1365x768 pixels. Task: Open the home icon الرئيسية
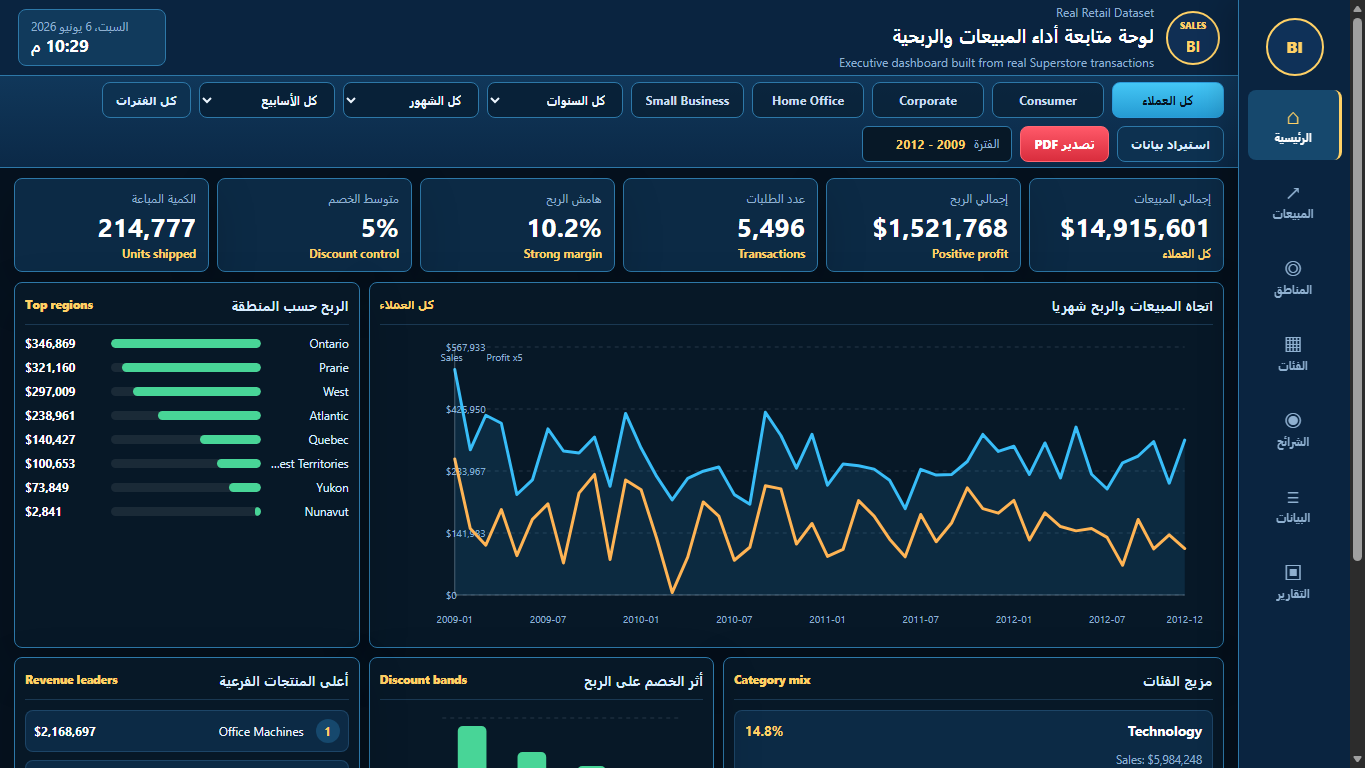point(1294,125)
